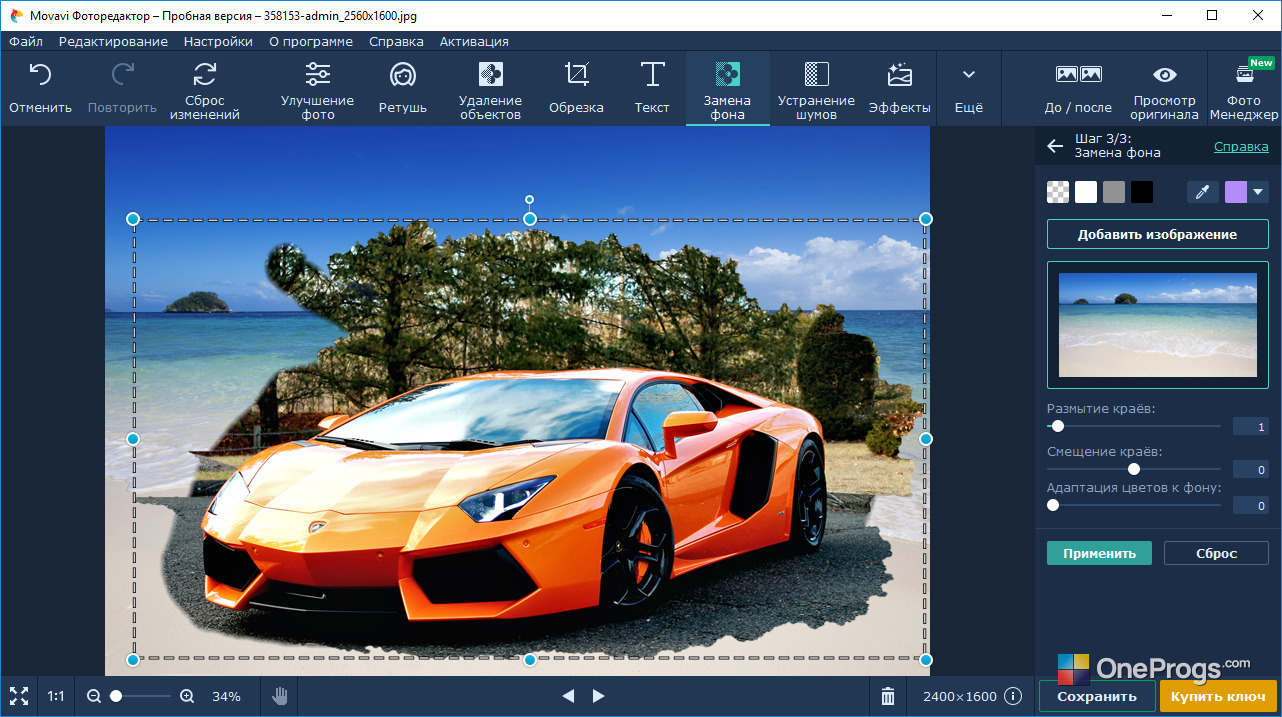The height and width of the screenshot is (717, 1282).
Task: Pick color with the eyedropper
Action: 1203,192
